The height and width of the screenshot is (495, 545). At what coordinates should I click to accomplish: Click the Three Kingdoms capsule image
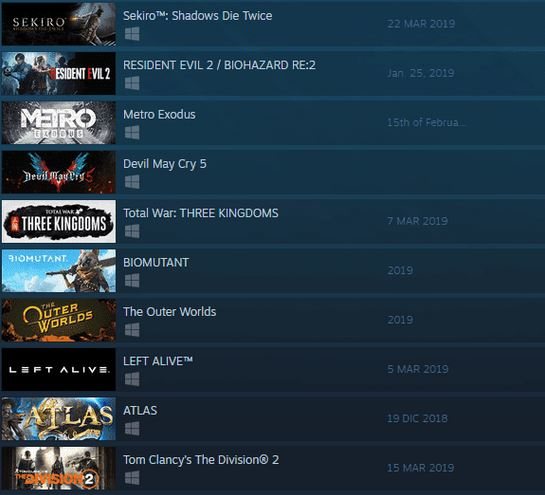(58, 221)
